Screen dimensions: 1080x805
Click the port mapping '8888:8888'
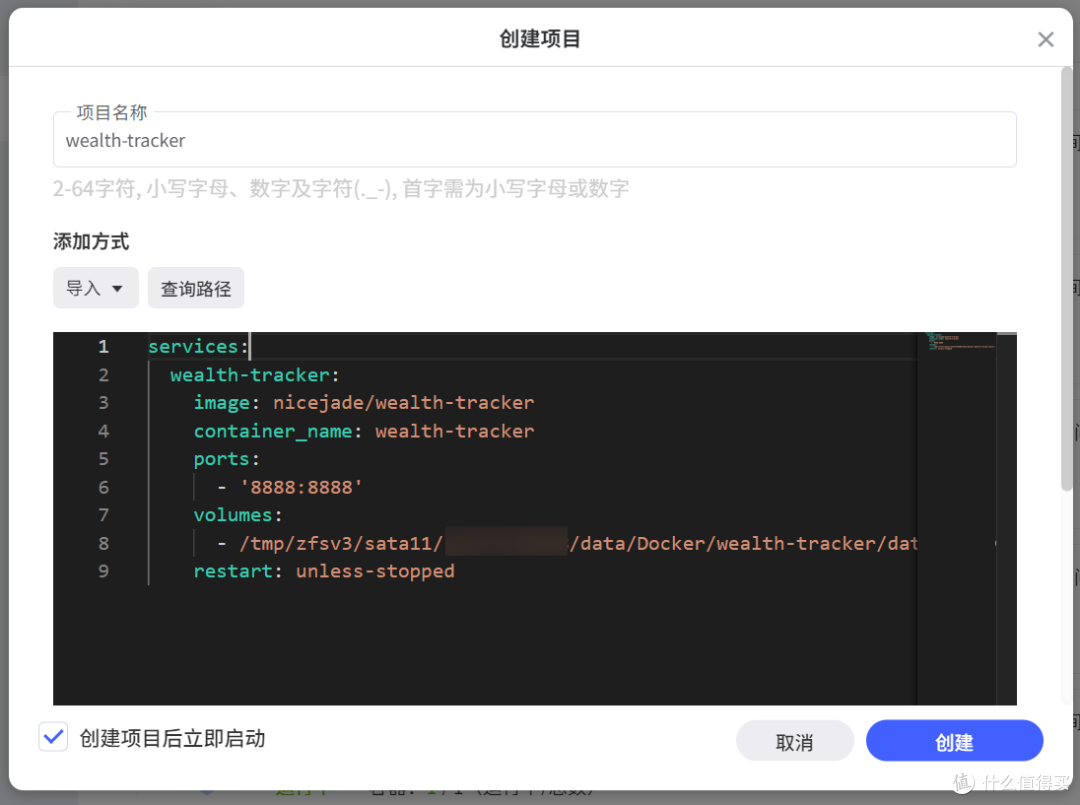pyautogui.click(x=301, y=488)
